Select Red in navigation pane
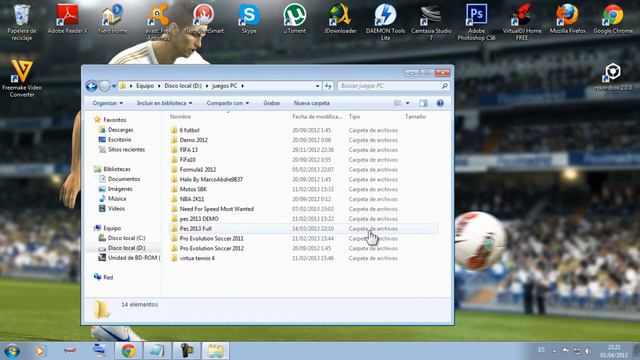The image size is (640, 360). 103,277
